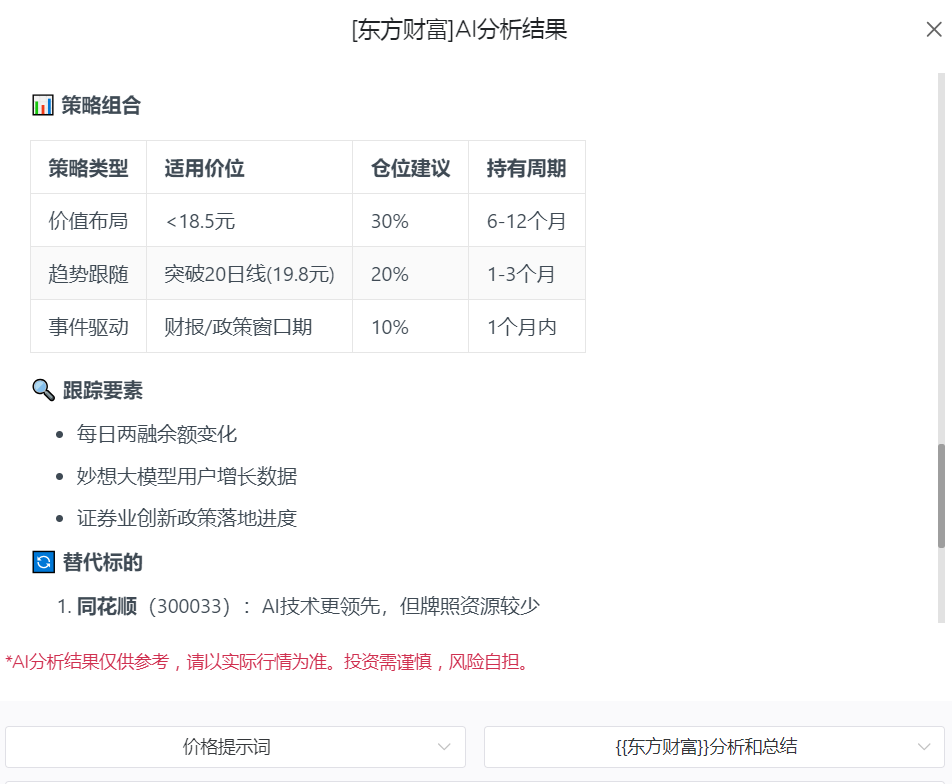Click the 跟踪要素 heading

click(103, 390)
